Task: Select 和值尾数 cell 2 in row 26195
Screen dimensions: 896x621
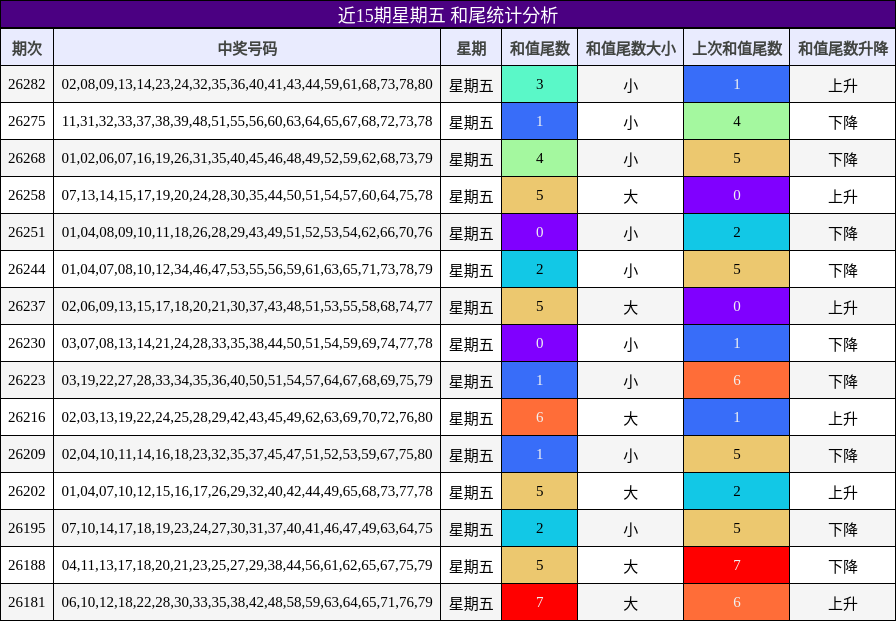Action: [x=539, y=528]
